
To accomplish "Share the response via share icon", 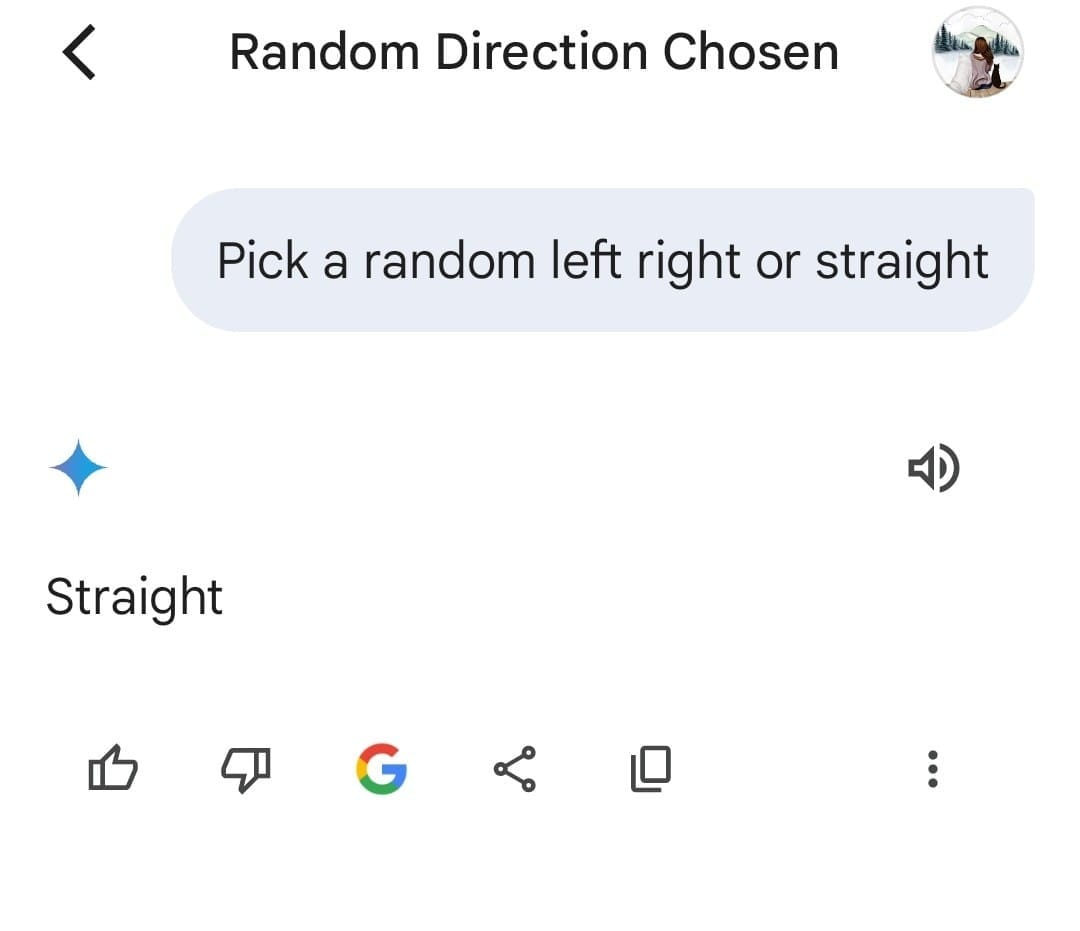I will tap(515, 768).
